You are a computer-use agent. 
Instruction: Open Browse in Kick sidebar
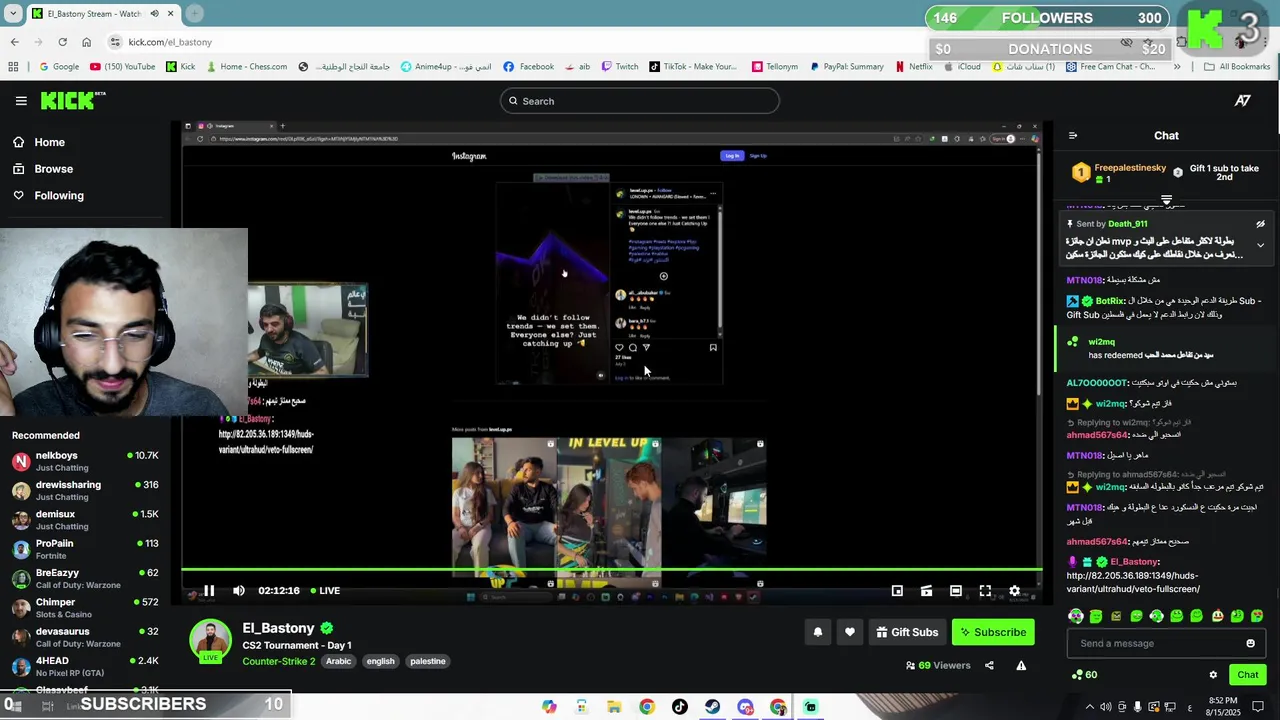44,169
